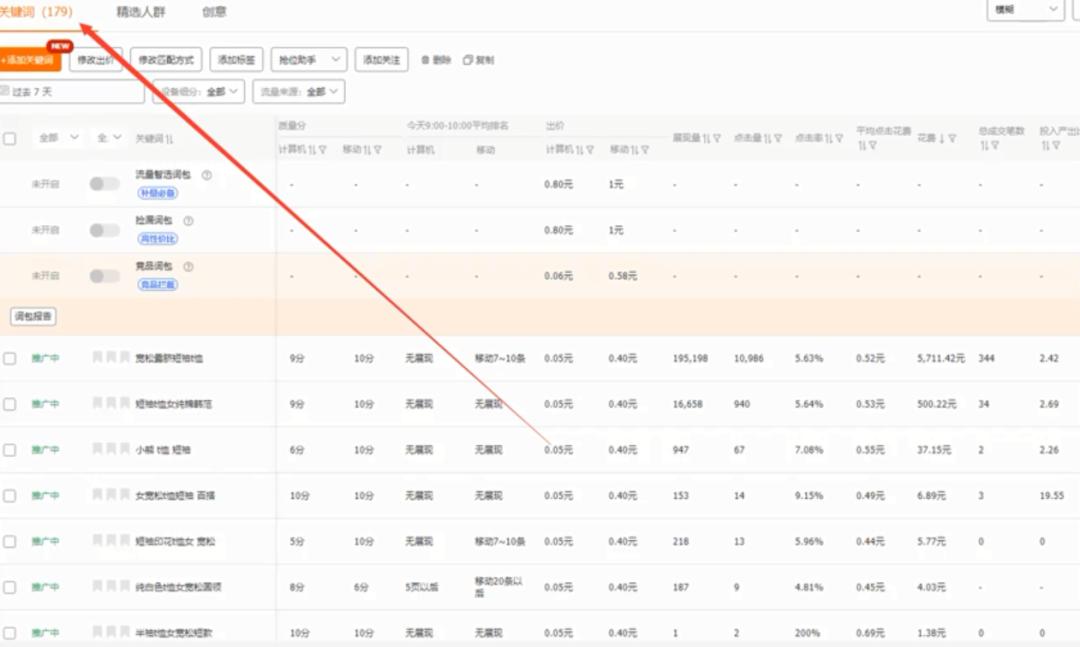Click the 删除 trash icon
The height and width of the screenshot is (647, 1080).
(x=425, y=60)
